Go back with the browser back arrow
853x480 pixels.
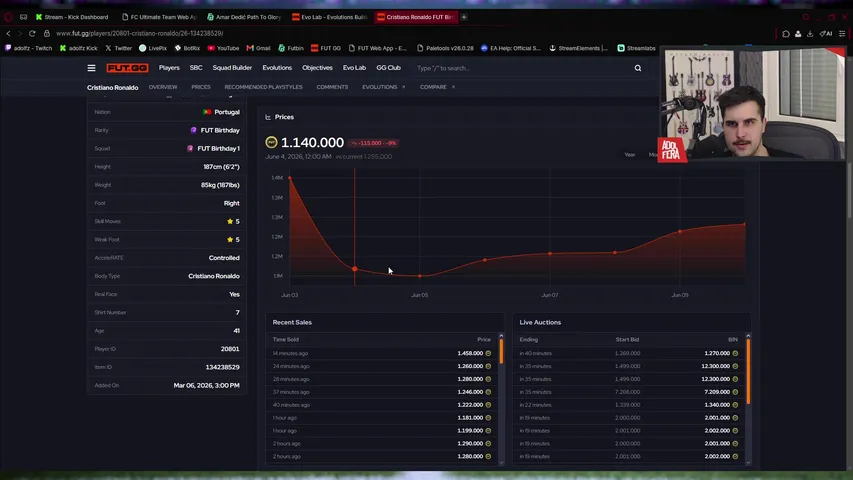[x=8, y=33]
